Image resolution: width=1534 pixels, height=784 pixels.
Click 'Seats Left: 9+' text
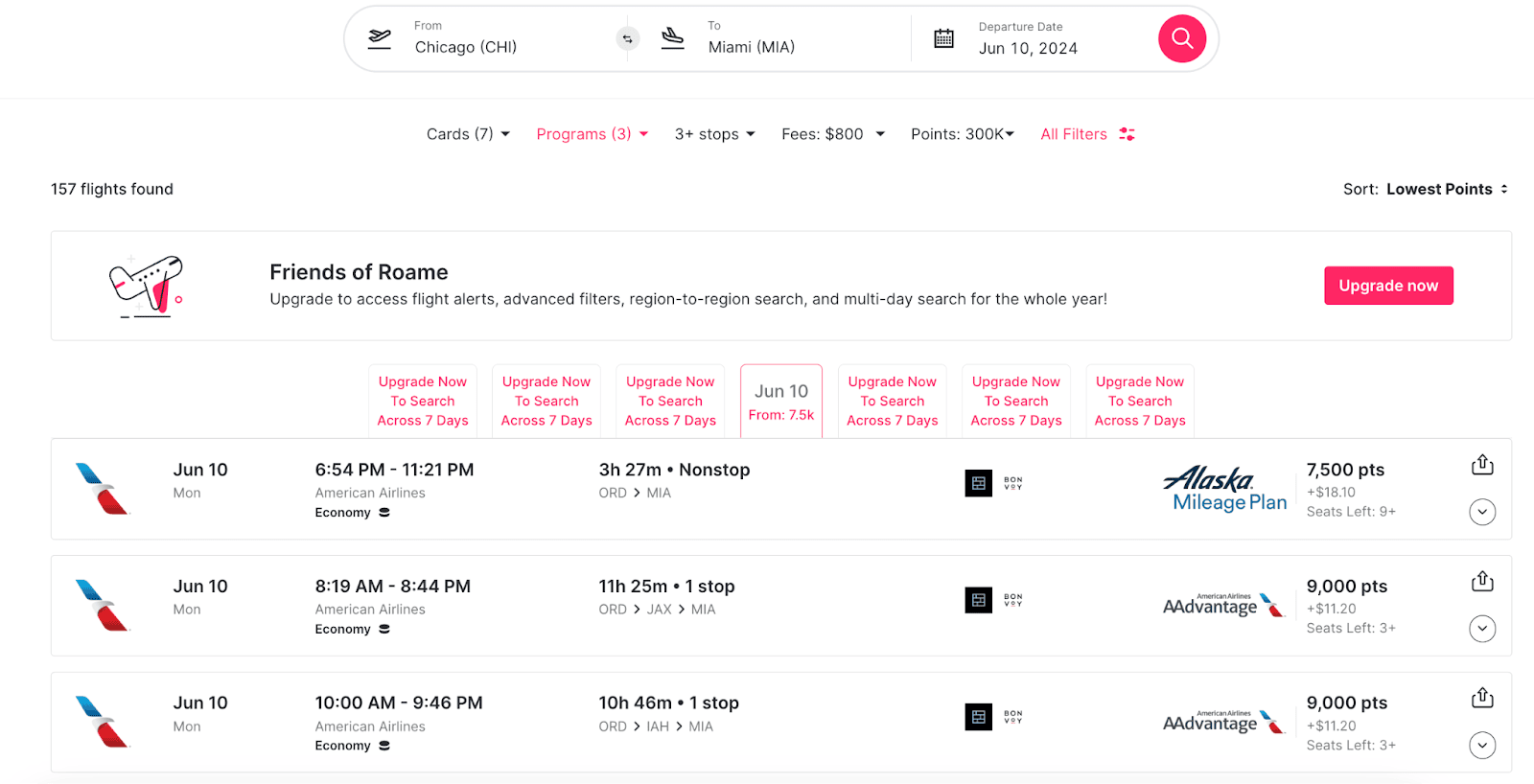tap(1351, 512)
